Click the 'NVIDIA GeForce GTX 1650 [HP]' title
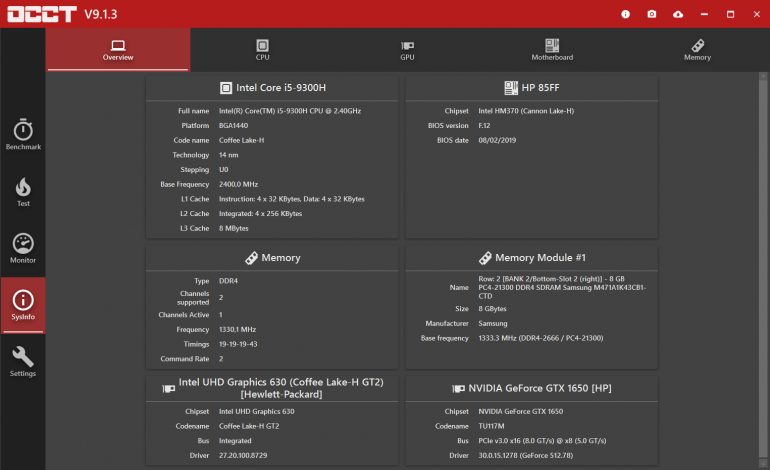770x470 pixels. (x=540, y=388)
